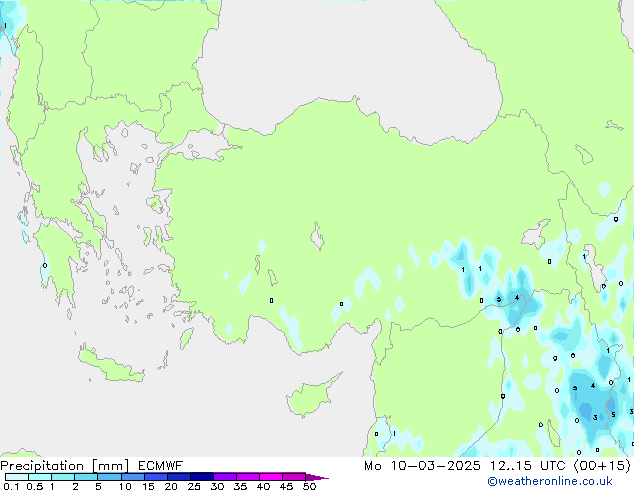This screenshot has width=634, height=490.
Task: Click the 0.1–0.5 mm legend swatch
Action: point(17,477)
